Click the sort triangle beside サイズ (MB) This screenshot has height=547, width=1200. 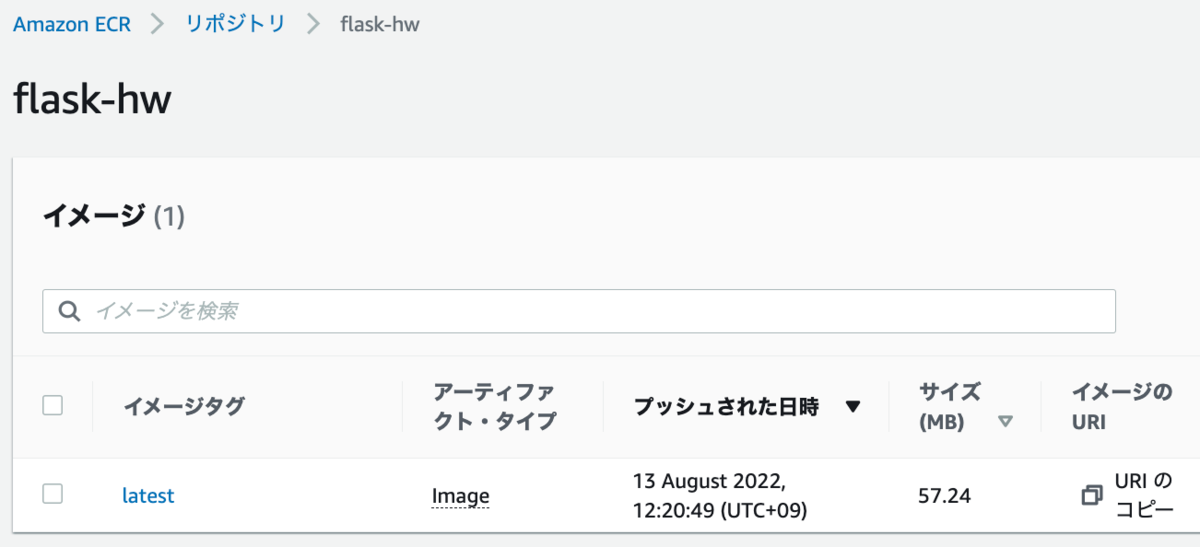pos(1005,422)
